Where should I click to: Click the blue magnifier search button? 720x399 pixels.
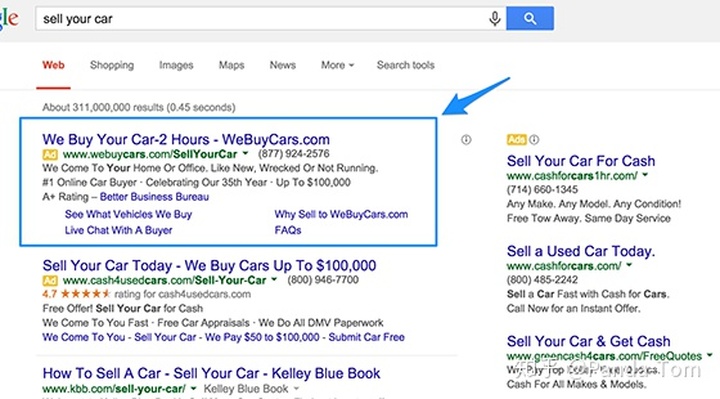tap(530, 18)
